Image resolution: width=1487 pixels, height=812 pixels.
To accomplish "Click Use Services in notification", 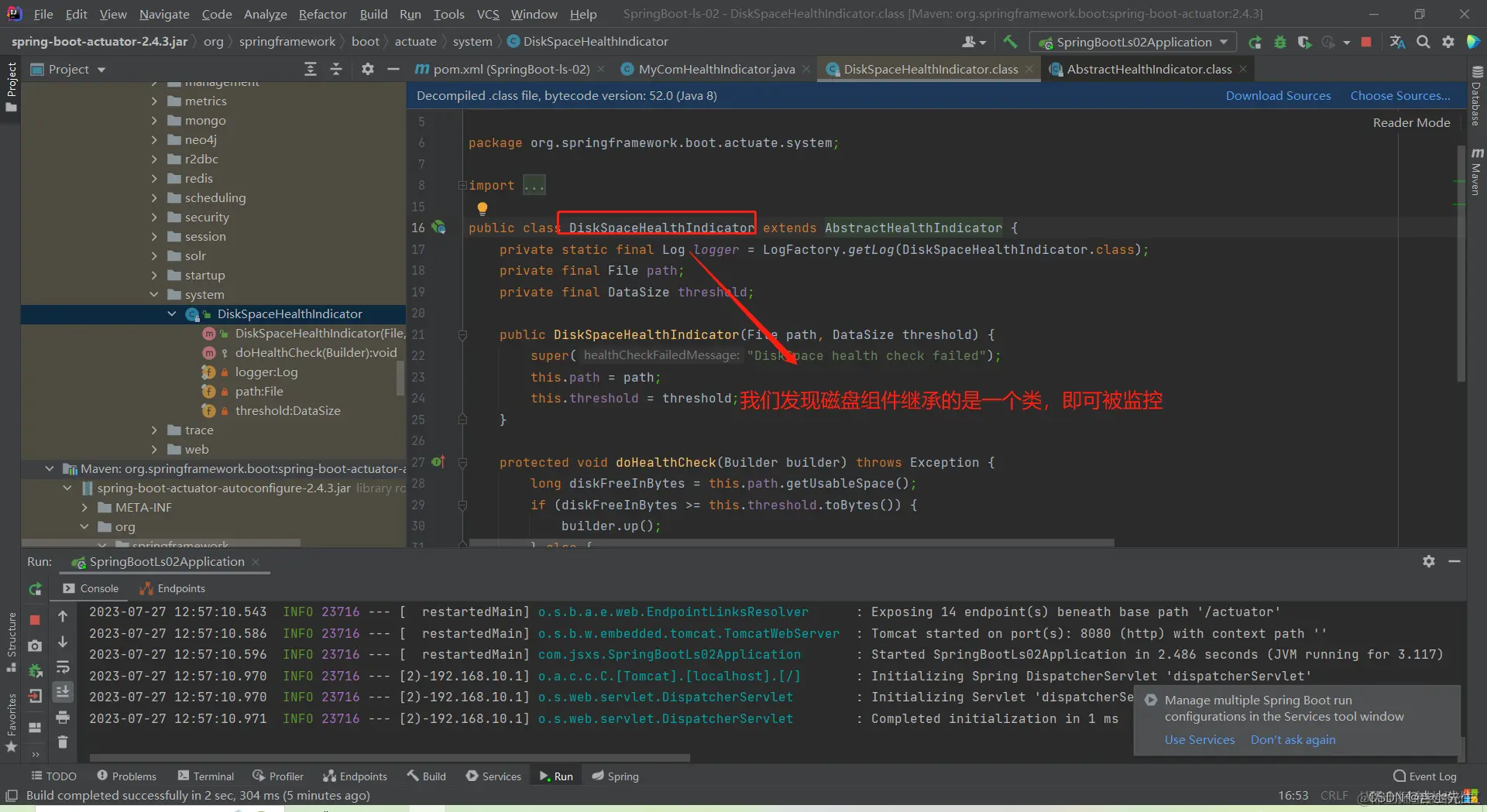I will coord(1199,739).
